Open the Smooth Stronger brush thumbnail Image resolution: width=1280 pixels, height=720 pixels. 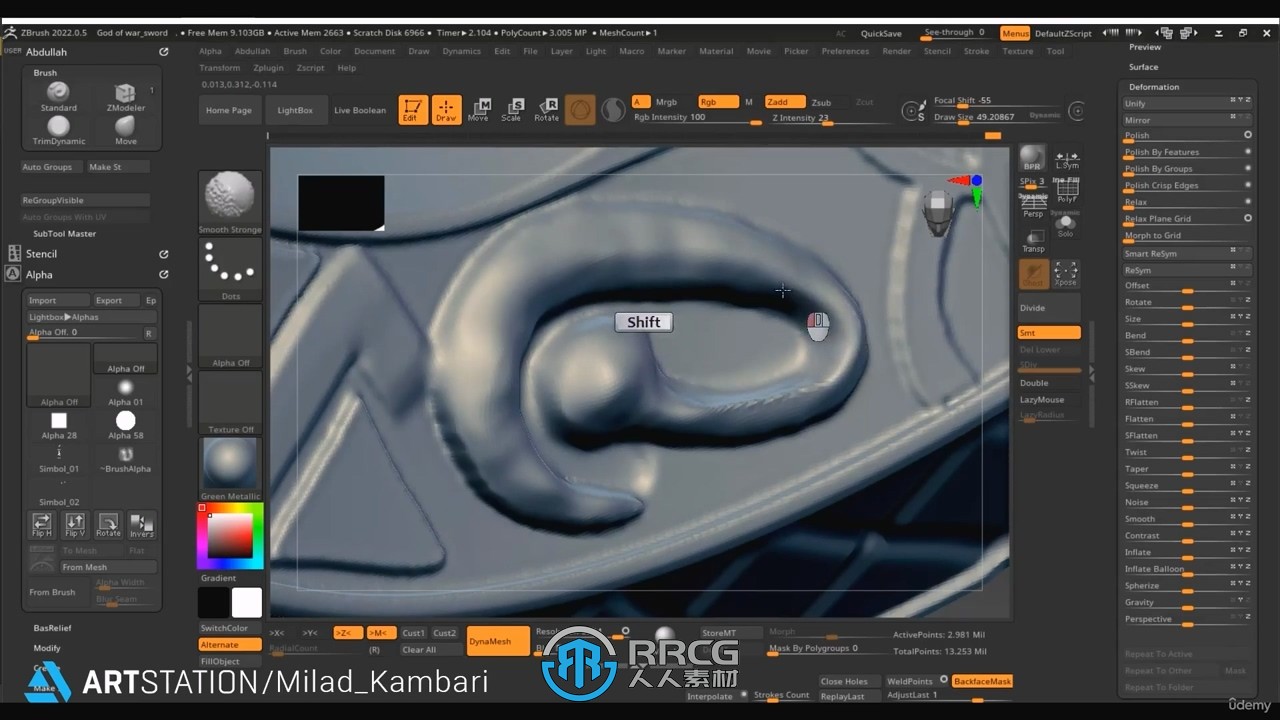(x=230, y=203)
